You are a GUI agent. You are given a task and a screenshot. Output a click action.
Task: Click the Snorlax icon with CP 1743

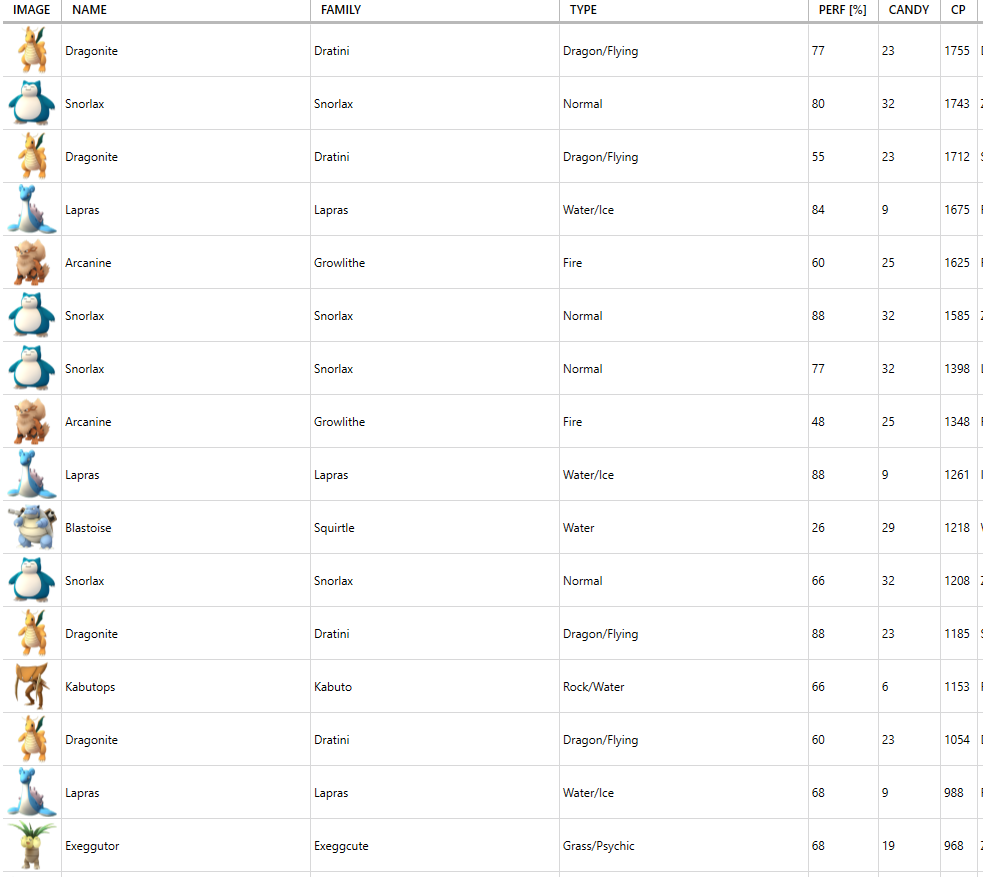pyautogui.click(x=32, y=103)
